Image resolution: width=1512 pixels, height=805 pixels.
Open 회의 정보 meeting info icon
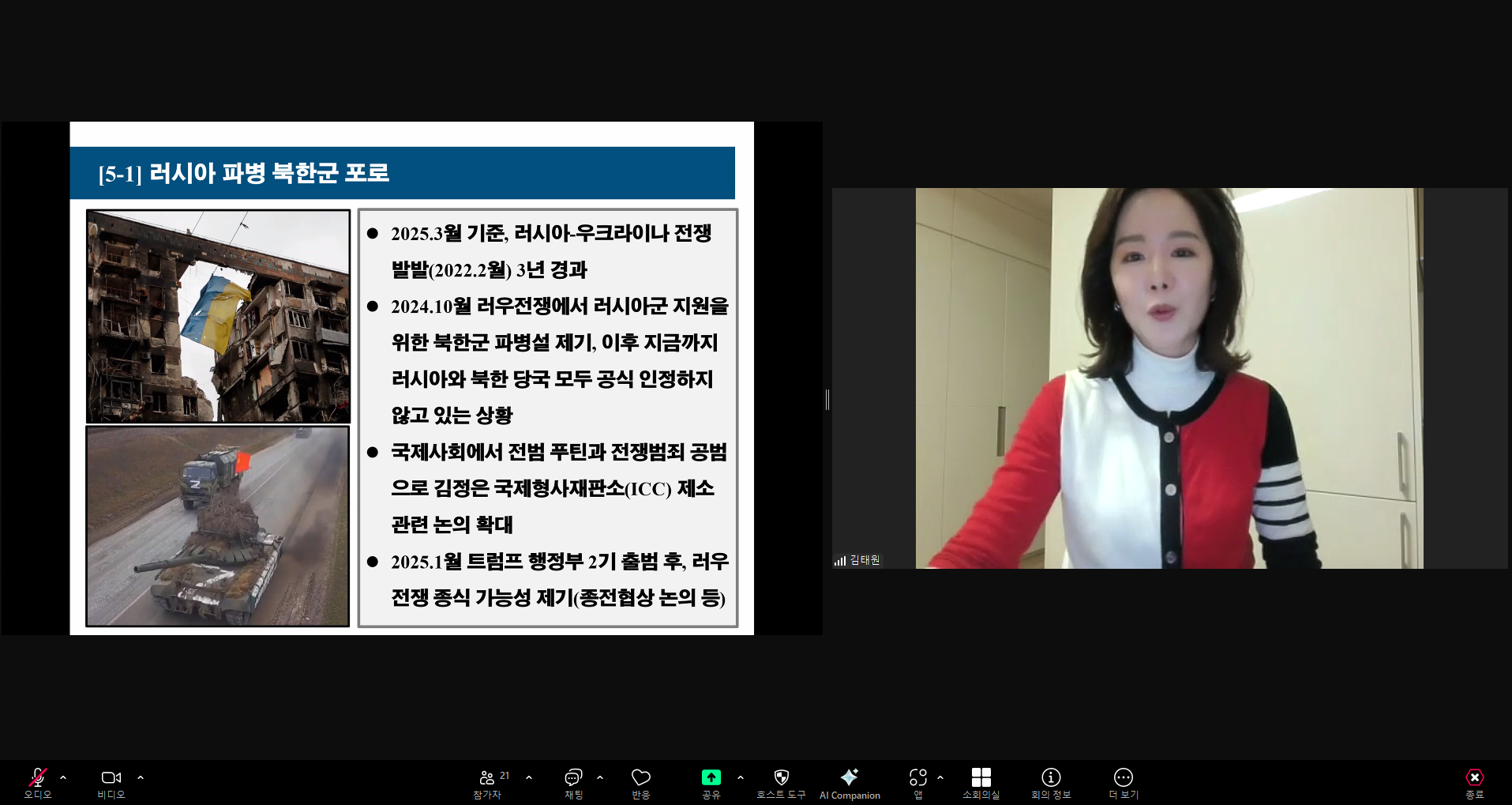[1051, 777]
